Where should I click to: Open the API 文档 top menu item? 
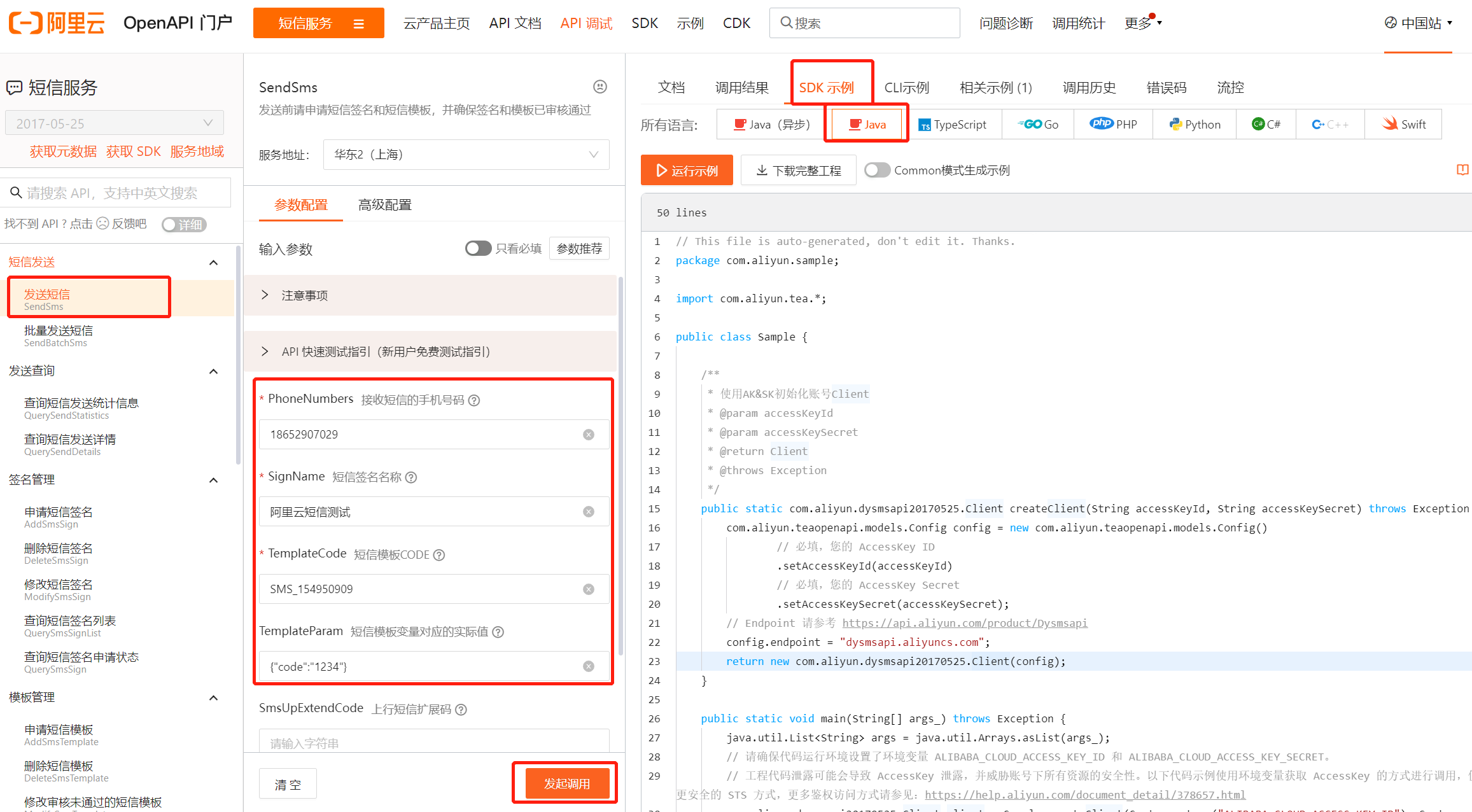tap(515, 23)
